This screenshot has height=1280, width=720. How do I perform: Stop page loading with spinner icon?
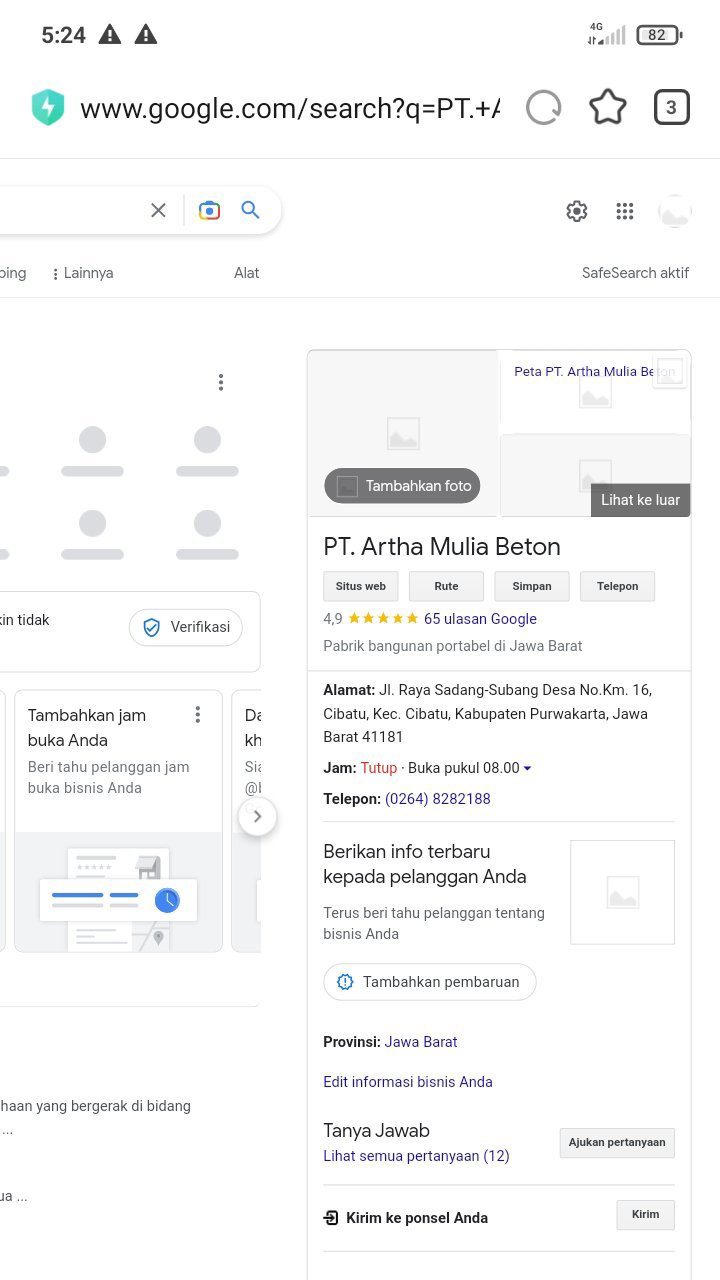543,107
